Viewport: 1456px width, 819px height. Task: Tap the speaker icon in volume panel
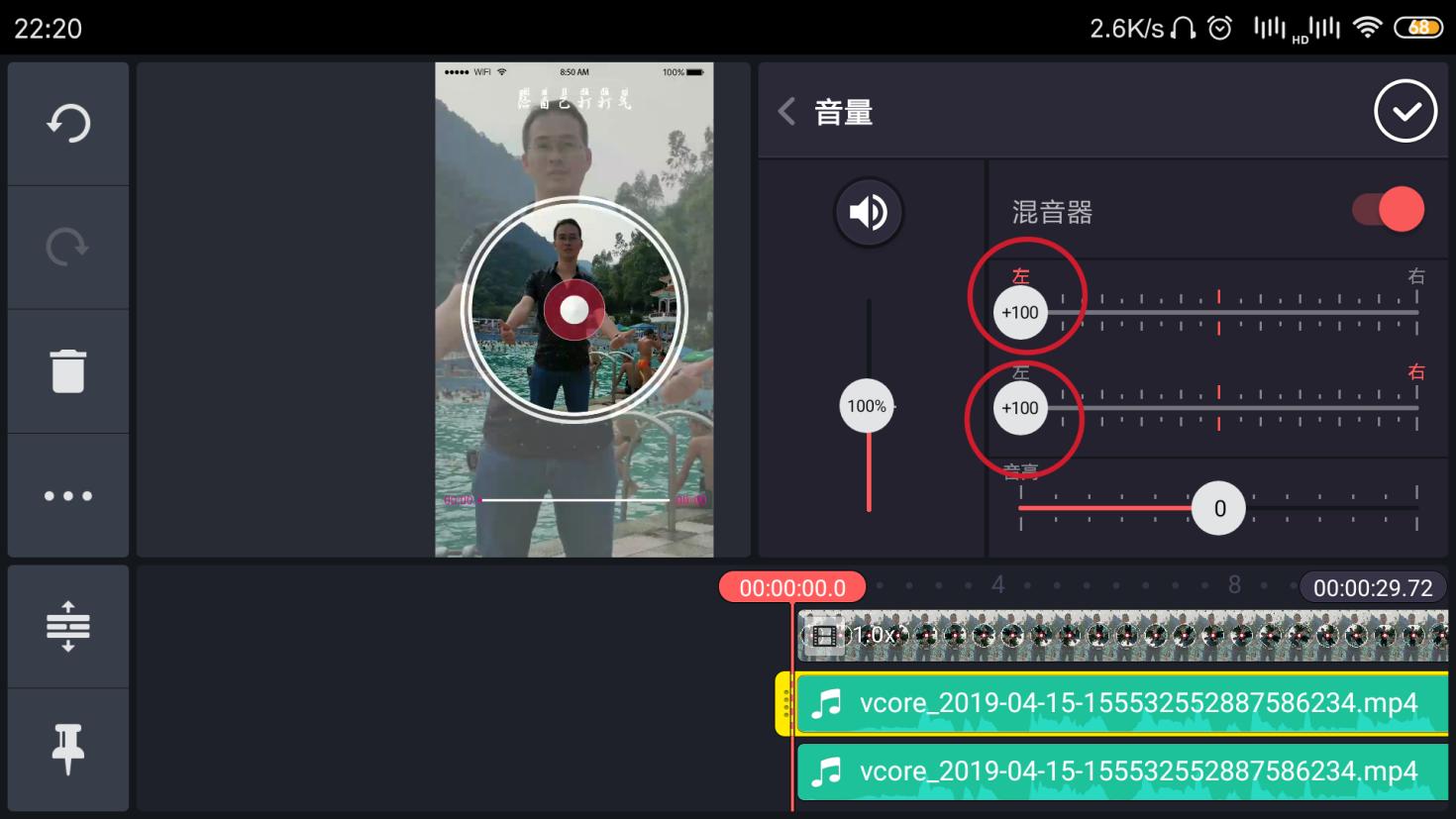point(869,212)
